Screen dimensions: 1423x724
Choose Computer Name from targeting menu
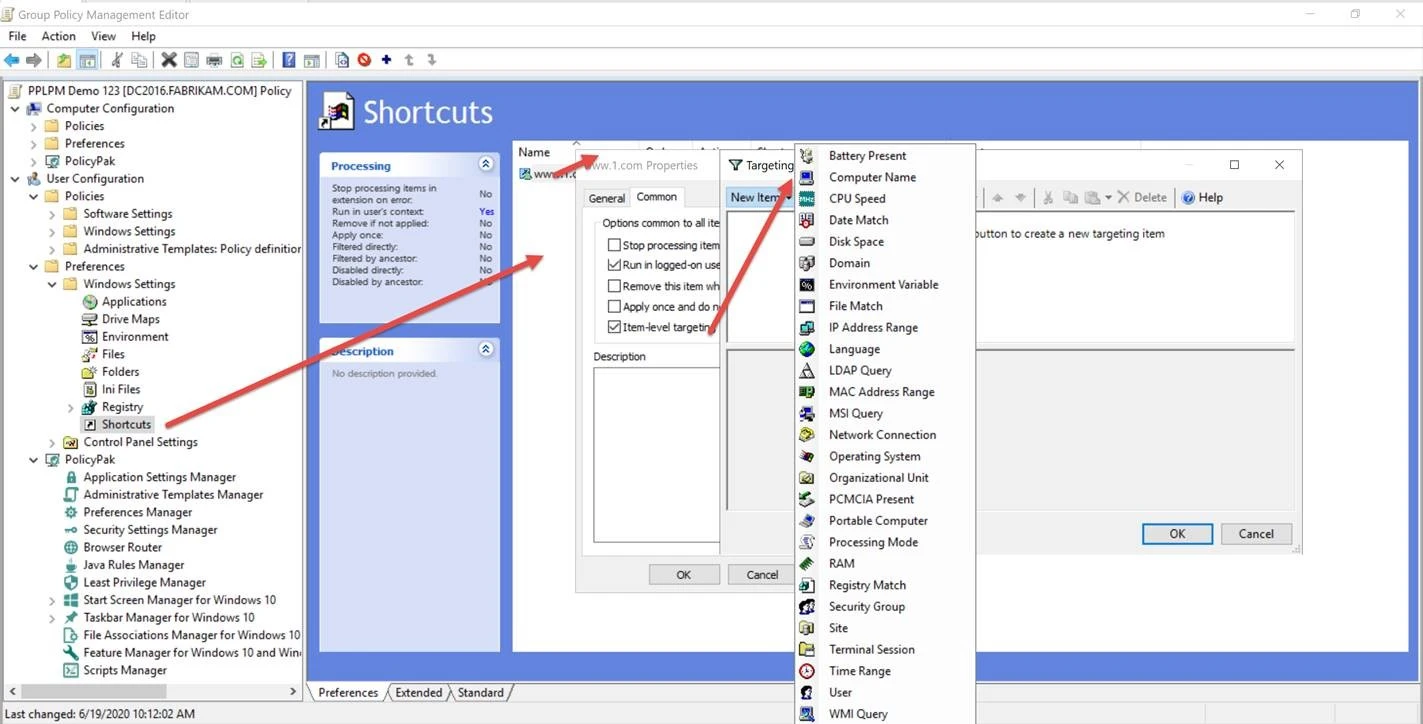pyautogui.click(x=871, y=177)
